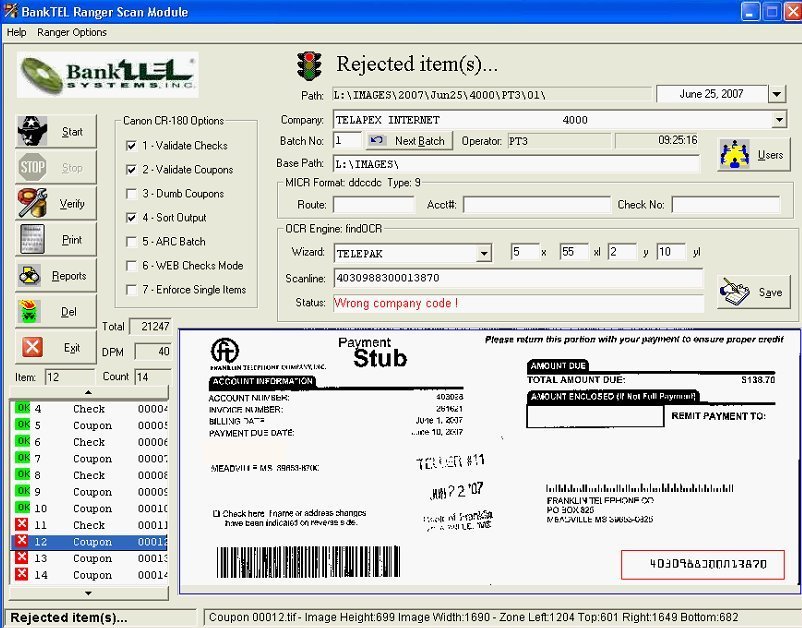Click the Save icon button
Viewport: 802px width, 628px height.
(737, 292)
